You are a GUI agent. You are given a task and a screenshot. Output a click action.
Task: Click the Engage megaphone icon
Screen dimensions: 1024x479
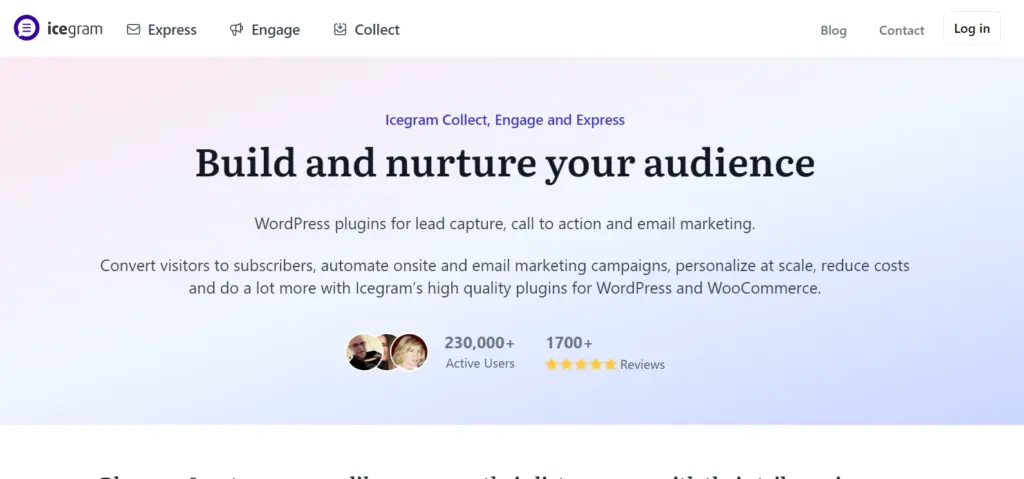coord(236,29)
